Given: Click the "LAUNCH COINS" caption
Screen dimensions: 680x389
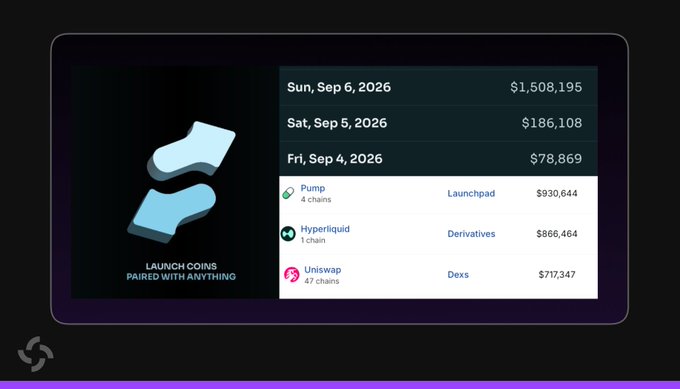Looking at the screenshot, I should point(181,266).
